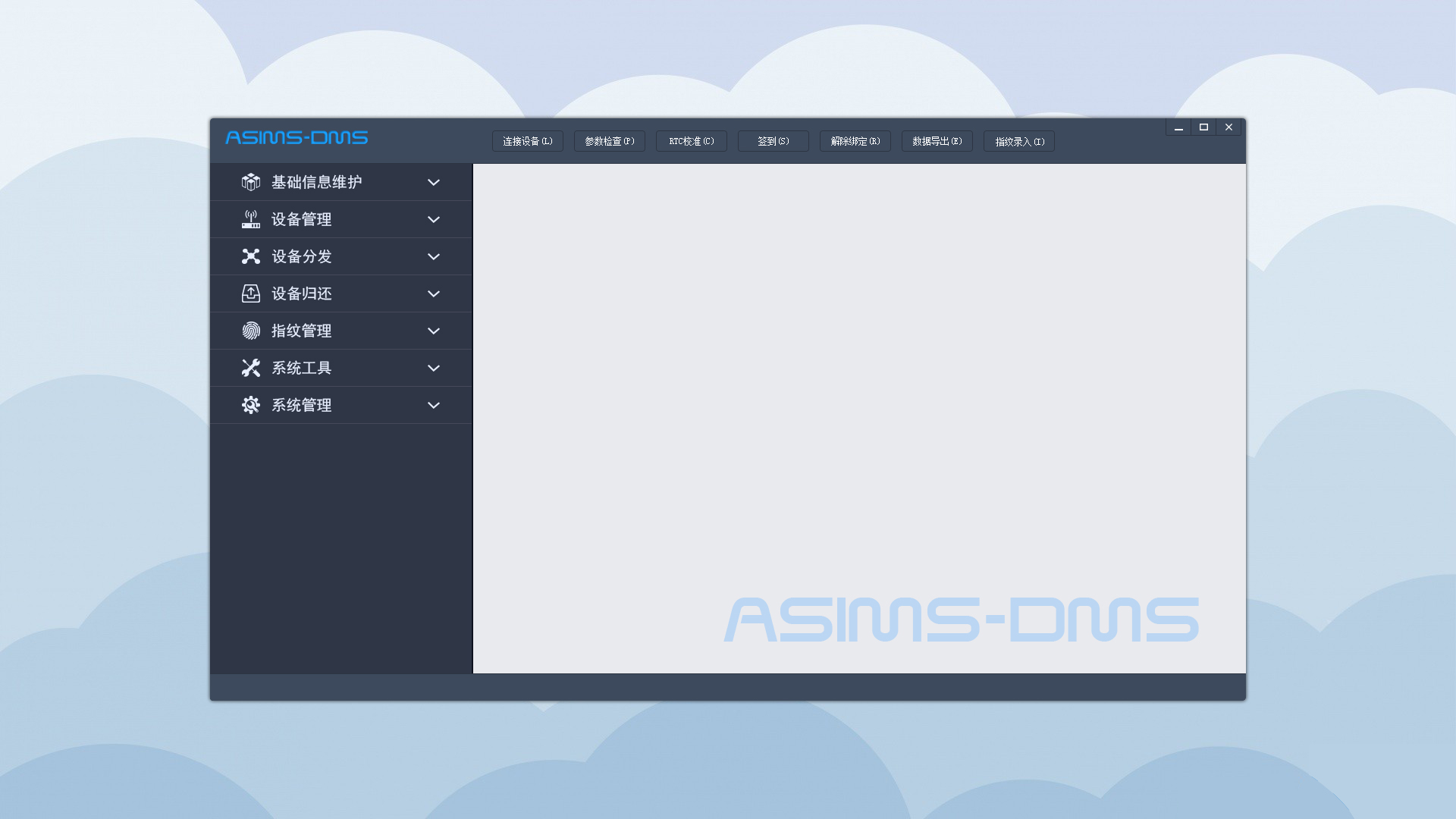The image size is (1456, 819).
Task: Click the 连接设备(L) button
Action: coord(528,141)
